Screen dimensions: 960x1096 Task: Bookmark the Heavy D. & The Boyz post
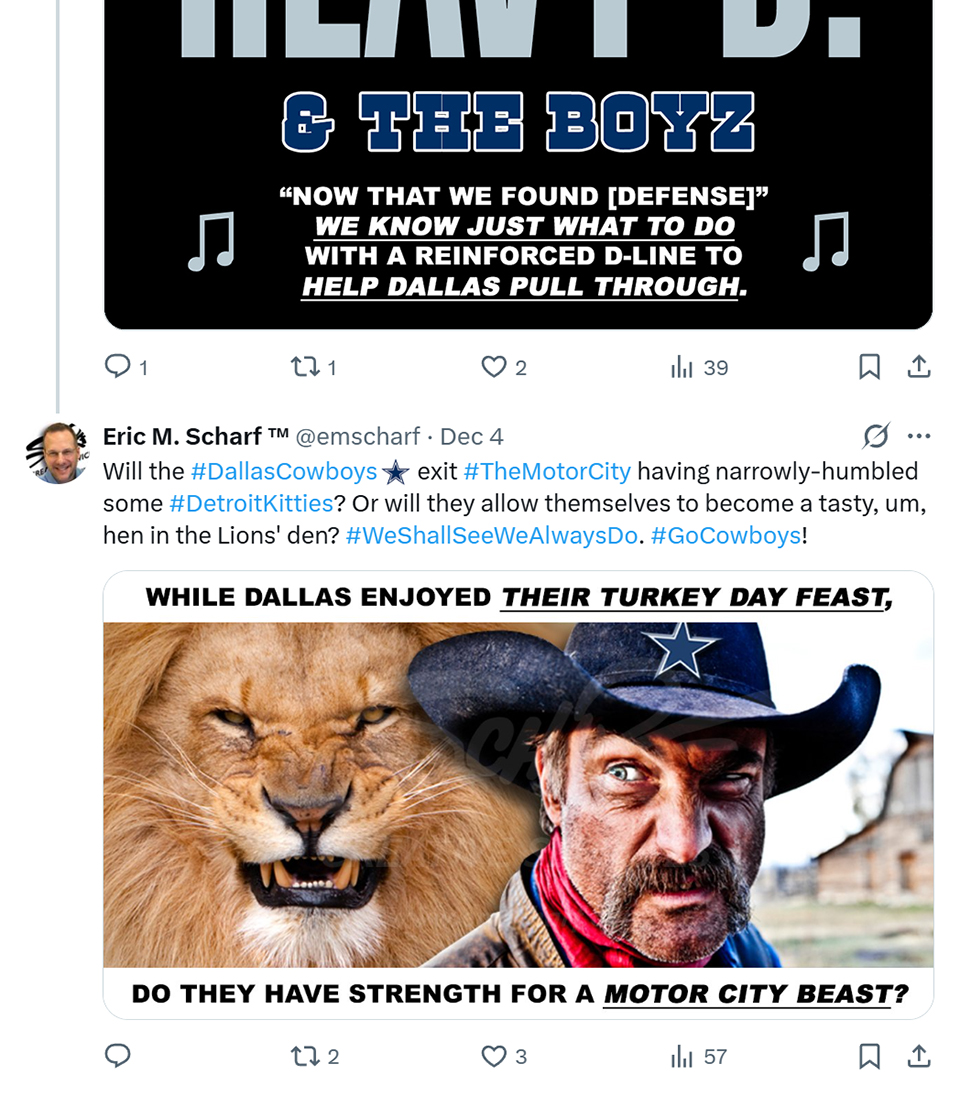[x=869, y=367]
